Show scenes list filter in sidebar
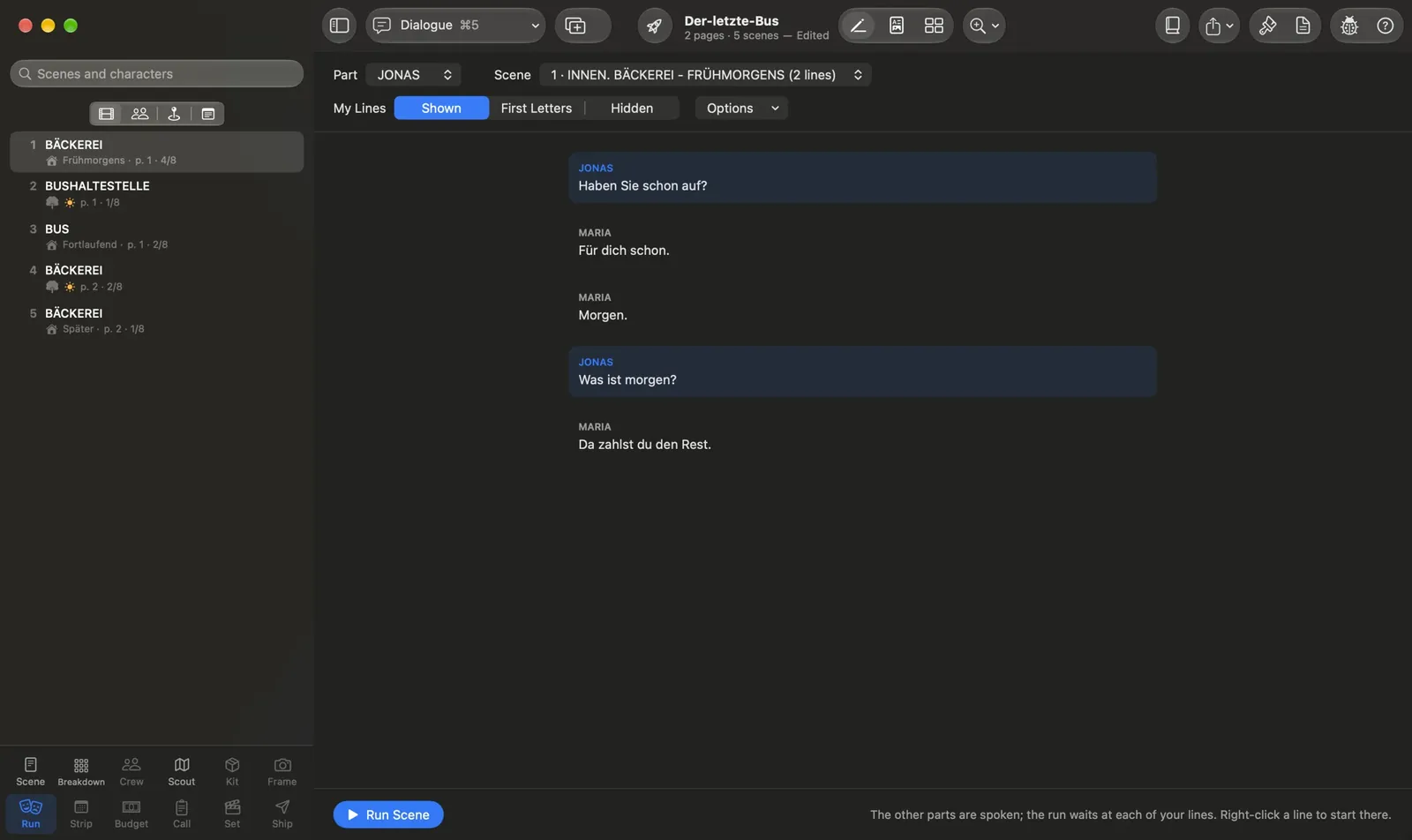The height and width of the screenshot is (840, 1412). [107, 114]
